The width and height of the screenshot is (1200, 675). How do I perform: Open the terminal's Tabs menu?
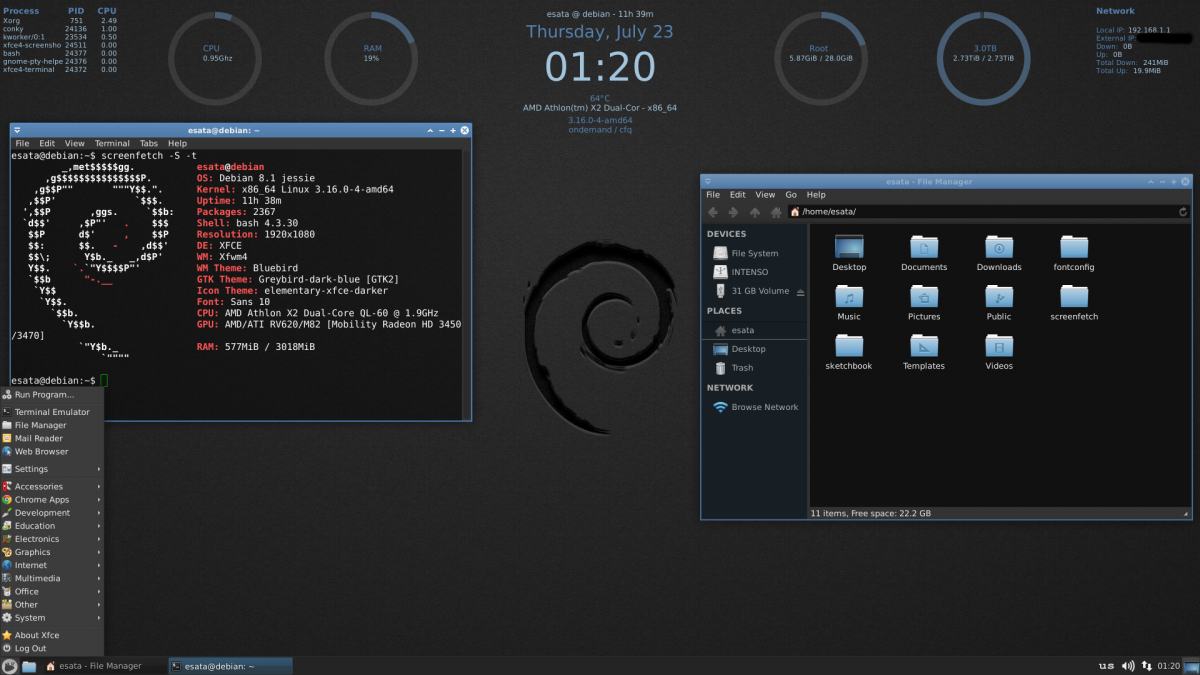tap(148, 144)
